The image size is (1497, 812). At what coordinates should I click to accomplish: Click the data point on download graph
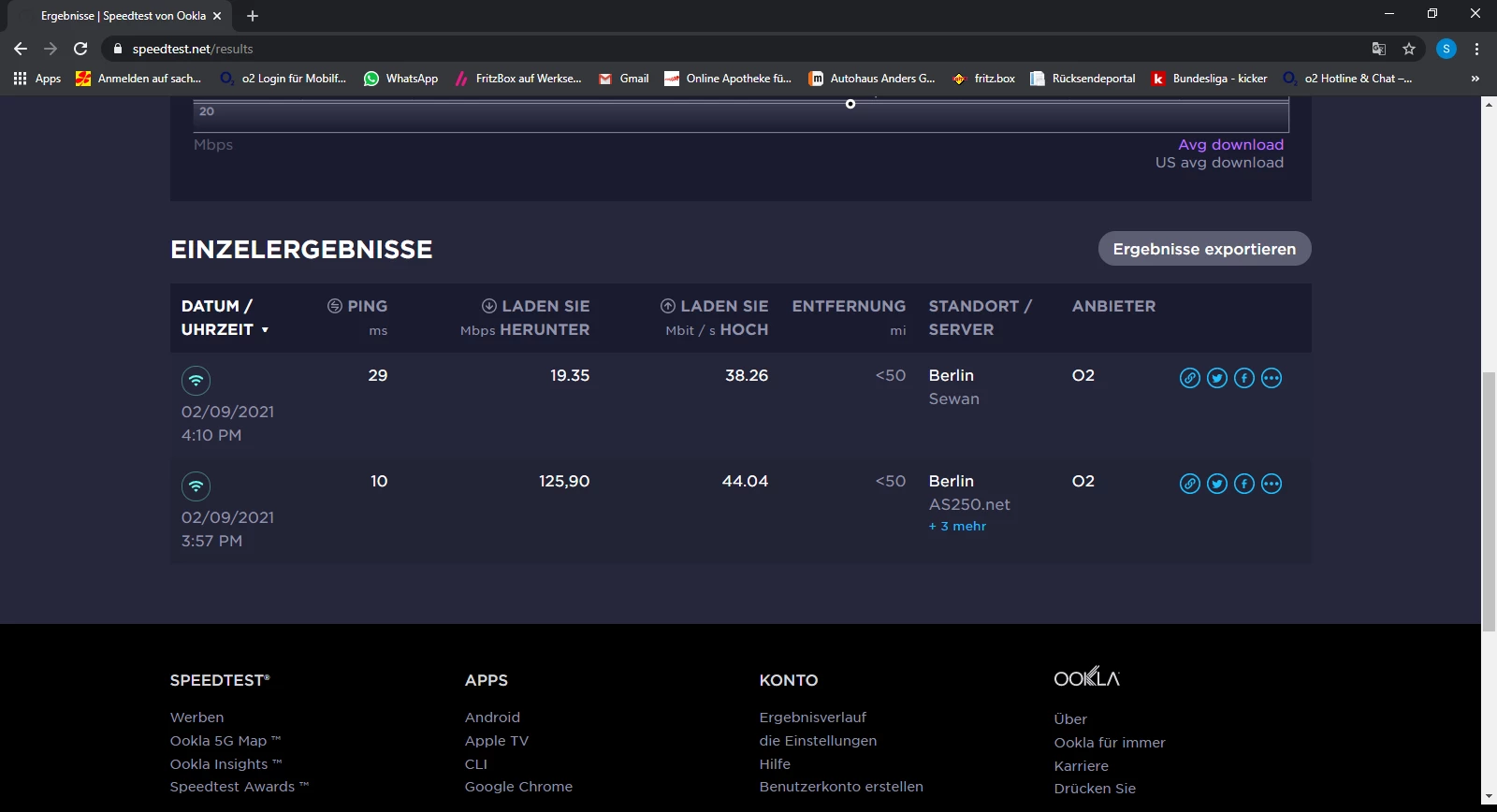click(850, 104)
